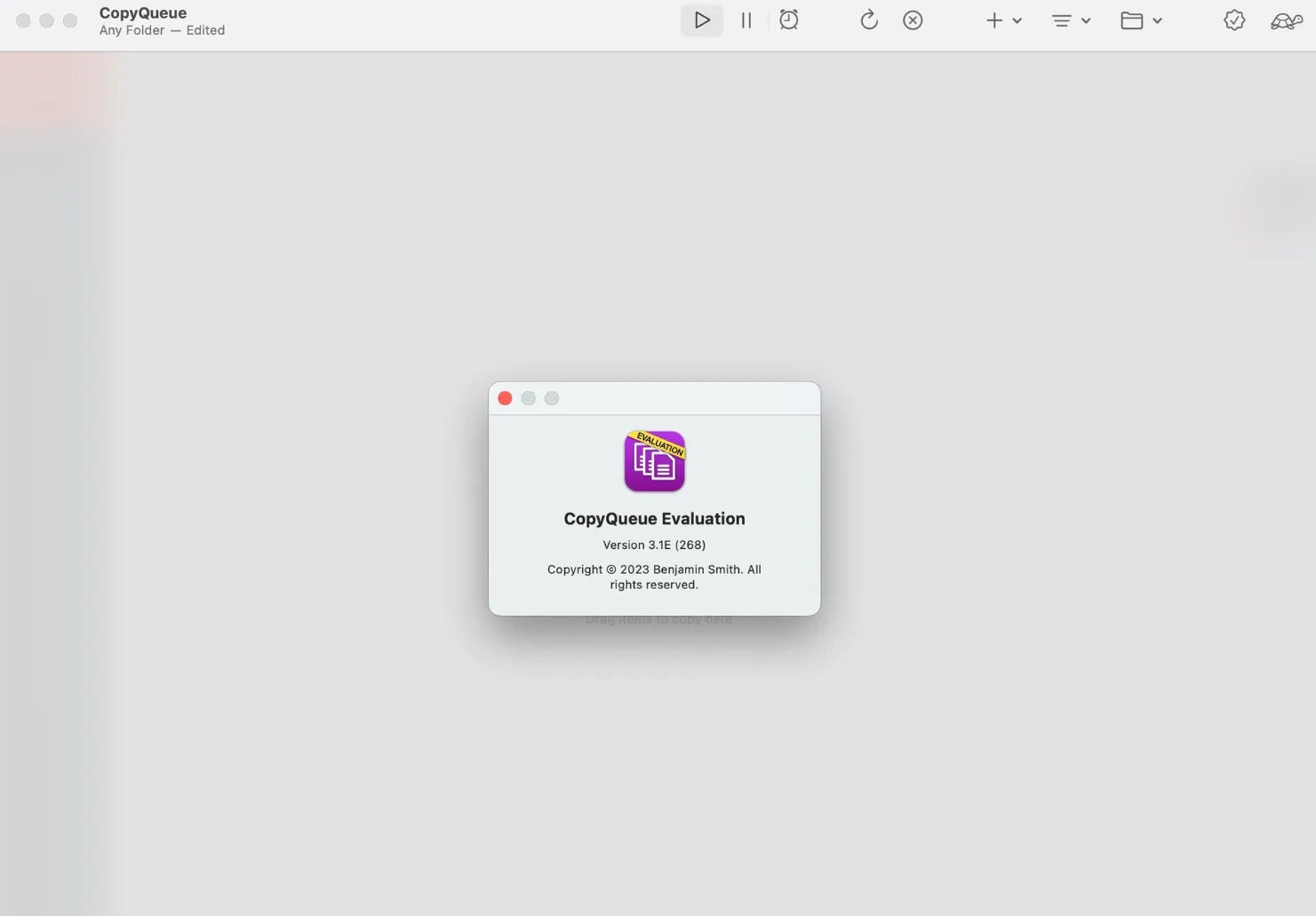Click the plus add items icon

point(994,20)
